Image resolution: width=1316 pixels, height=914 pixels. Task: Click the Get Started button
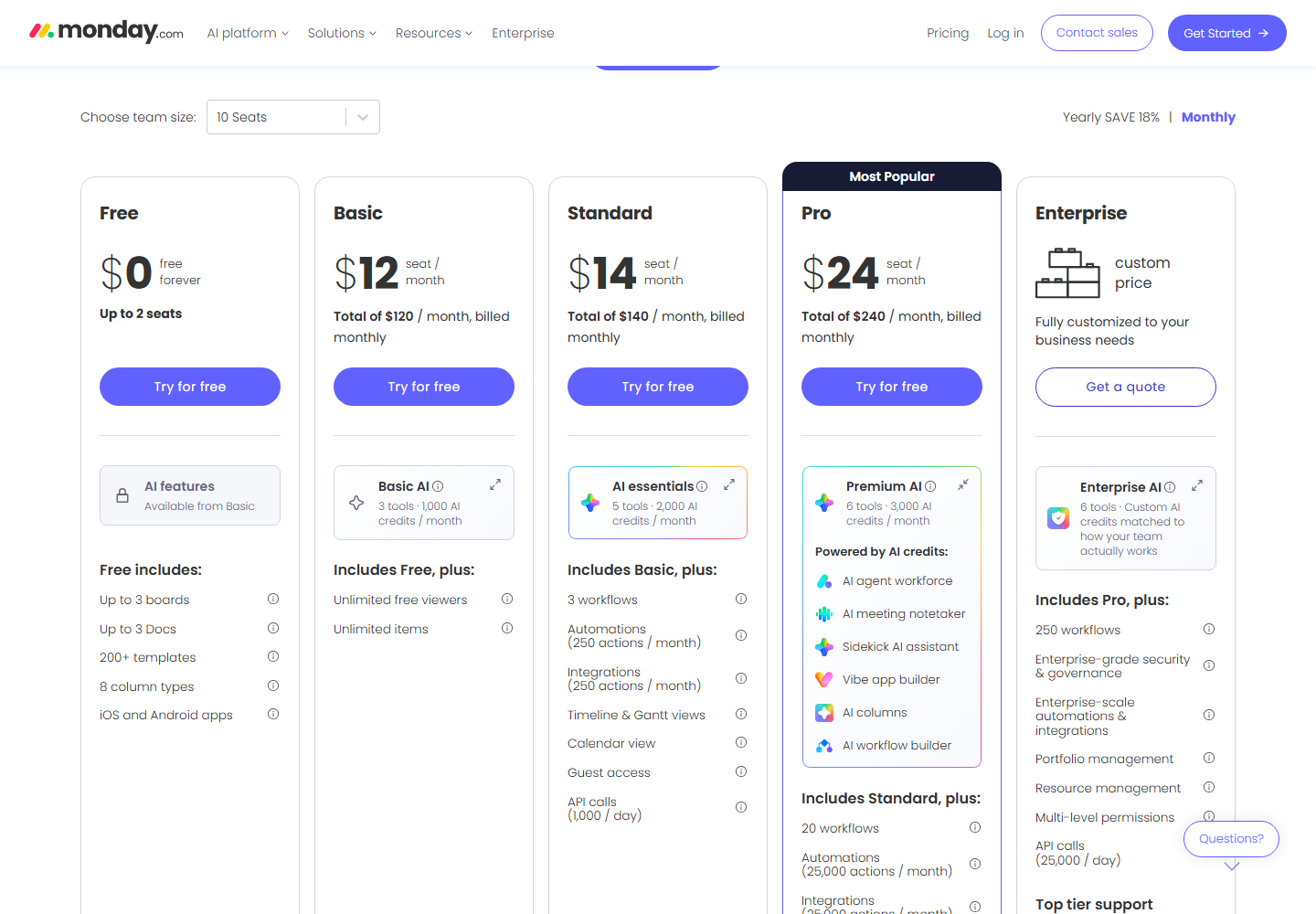tap(1227, 33)
